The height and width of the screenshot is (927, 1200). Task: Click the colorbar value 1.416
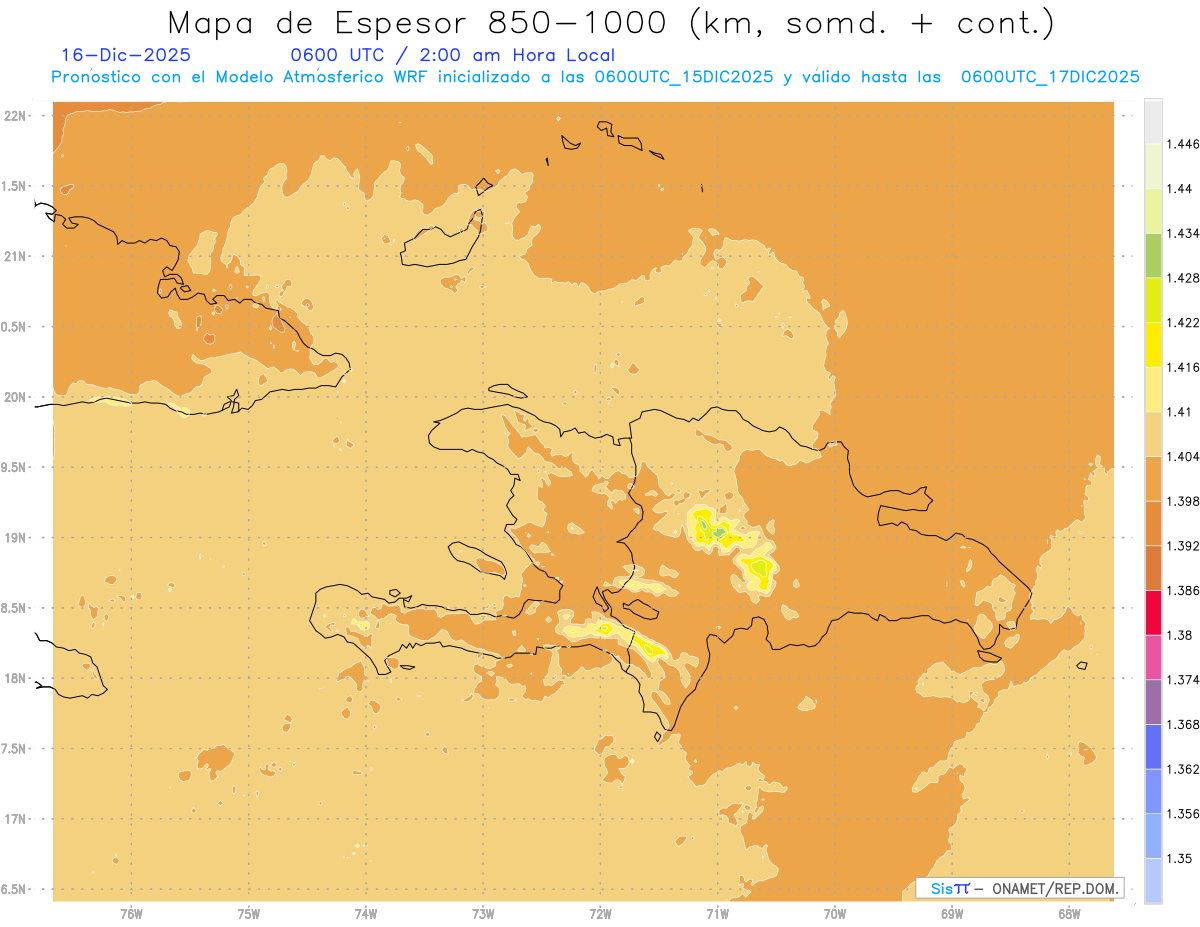pos(1183,367)
